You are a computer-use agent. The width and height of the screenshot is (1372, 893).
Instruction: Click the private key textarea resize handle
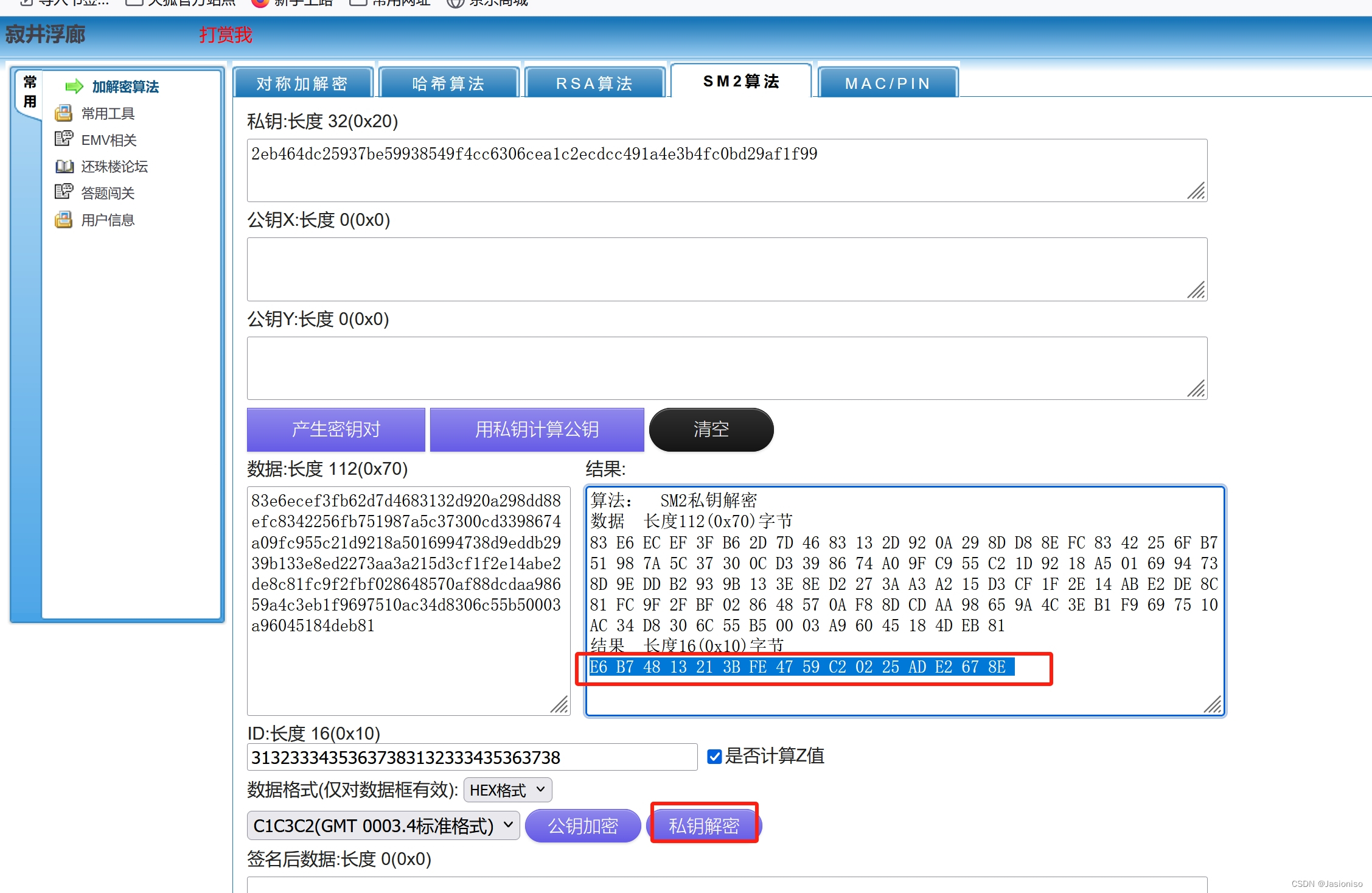pyautogui.click(x=1196, y=191)
